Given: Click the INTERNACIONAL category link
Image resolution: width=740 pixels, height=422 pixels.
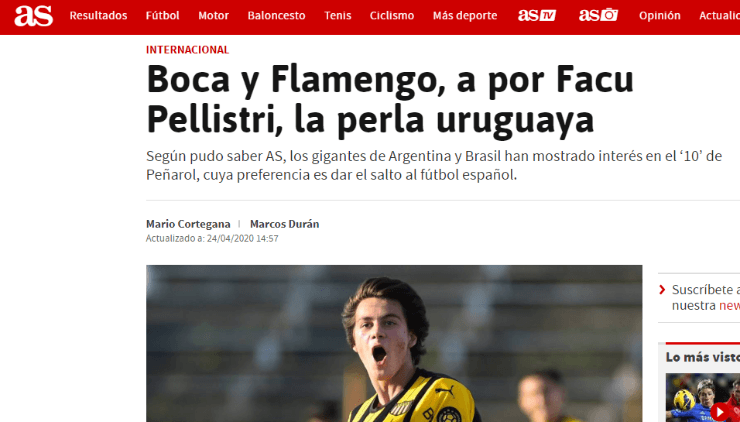Looking at the screenshot, I should pos(187,50).
